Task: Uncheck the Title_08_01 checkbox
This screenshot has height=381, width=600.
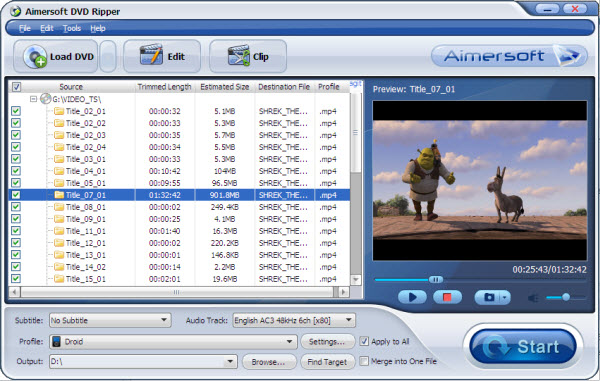Action: tap(16, 207)
